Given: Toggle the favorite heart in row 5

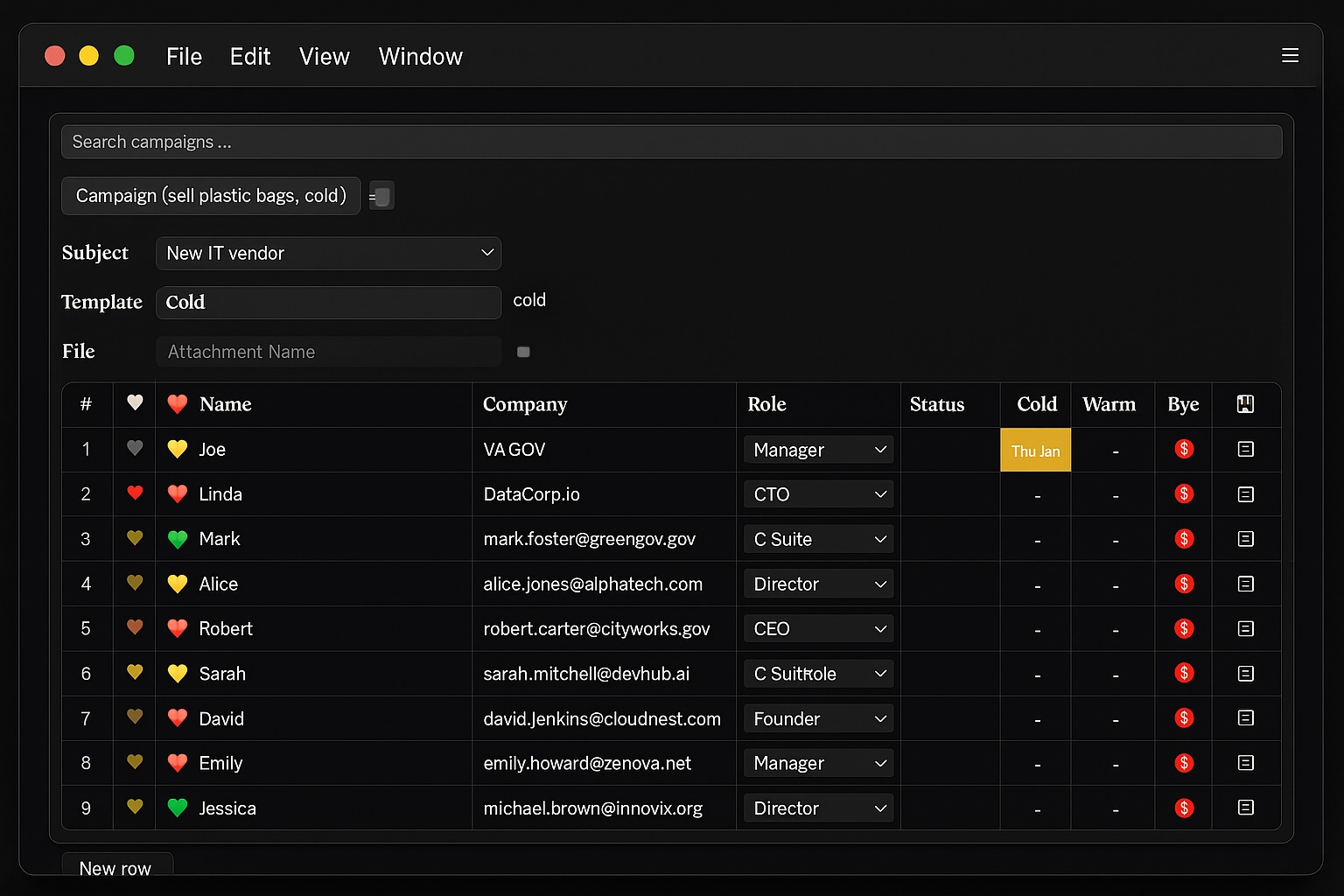Looking at the screenshot, I should 135,626.
